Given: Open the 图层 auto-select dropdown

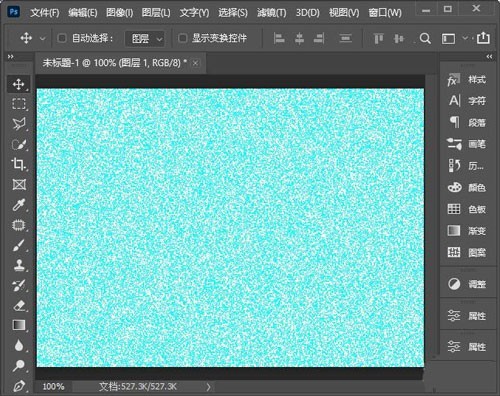Looking at the screenshot, I should (145, 39).
